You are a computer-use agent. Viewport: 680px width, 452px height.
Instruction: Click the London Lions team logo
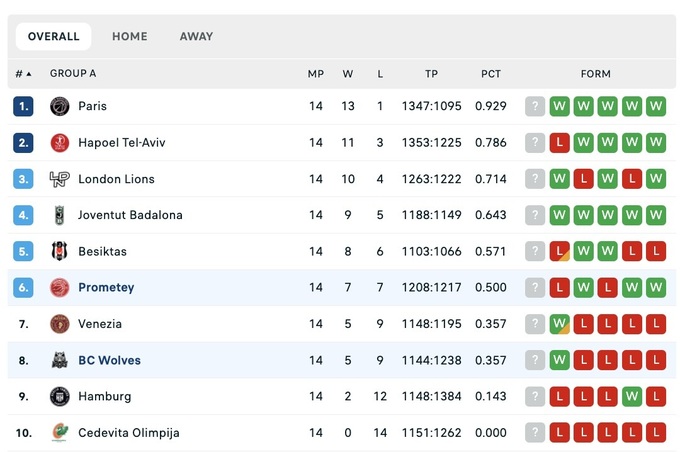click(x=60, y=179)
